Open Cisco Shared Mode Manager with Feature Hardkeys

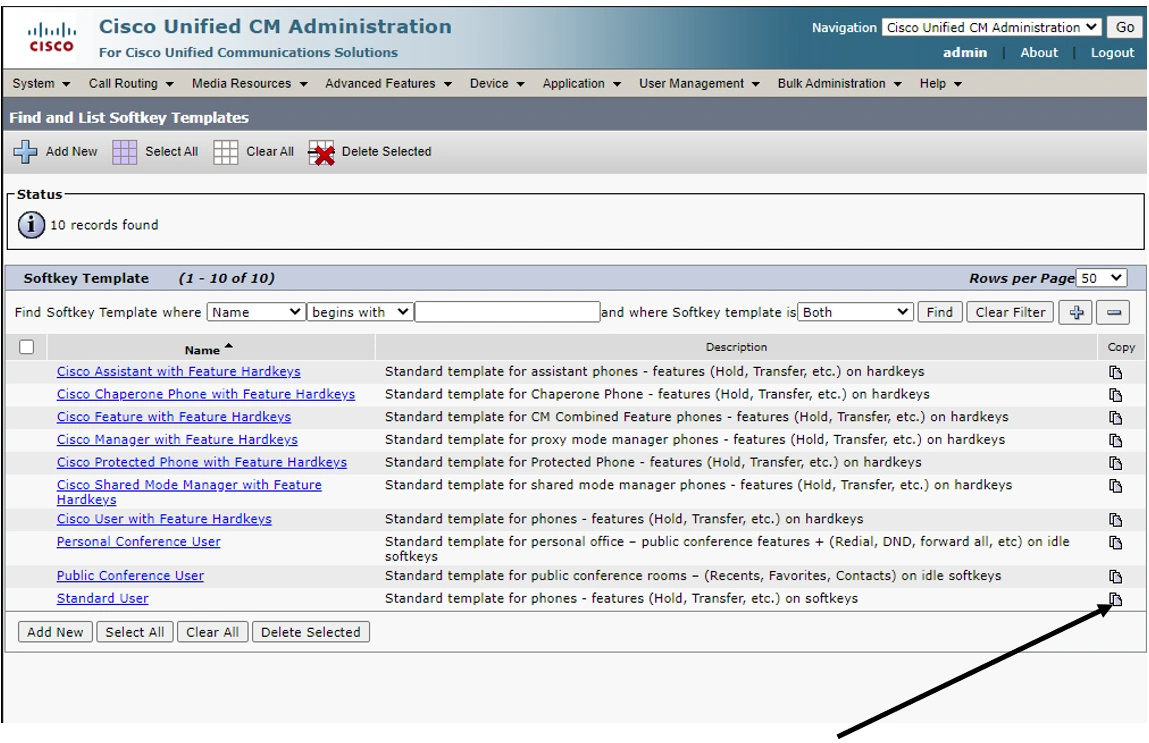pyautogui.click(x=189, y=492)
